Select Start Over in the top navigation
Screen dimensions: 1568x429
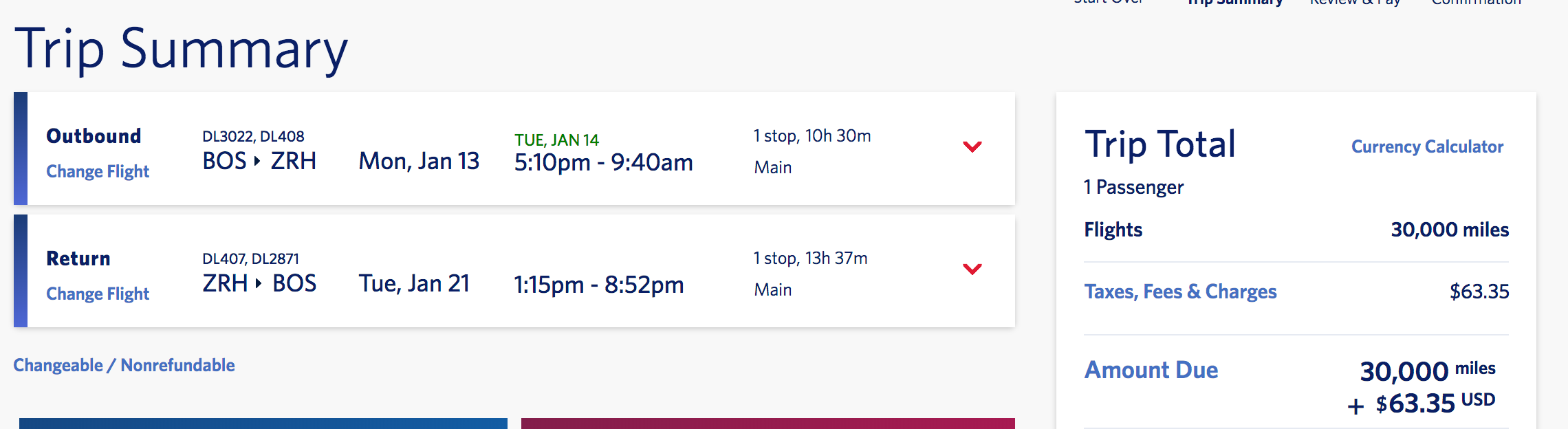pos(1109,3)
